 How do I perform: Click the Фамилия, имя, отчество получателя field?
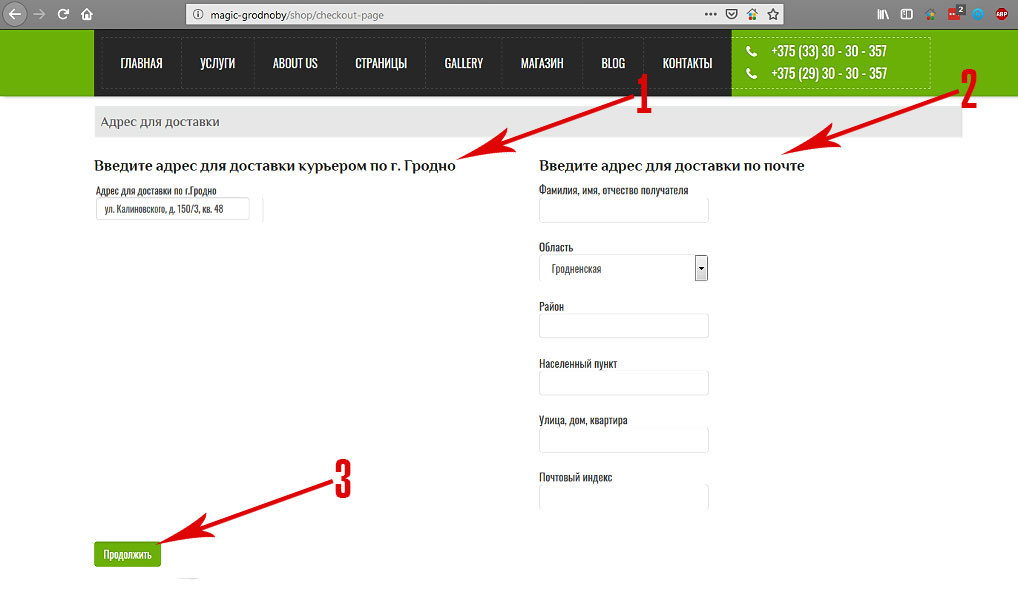[x=623, y=210]
